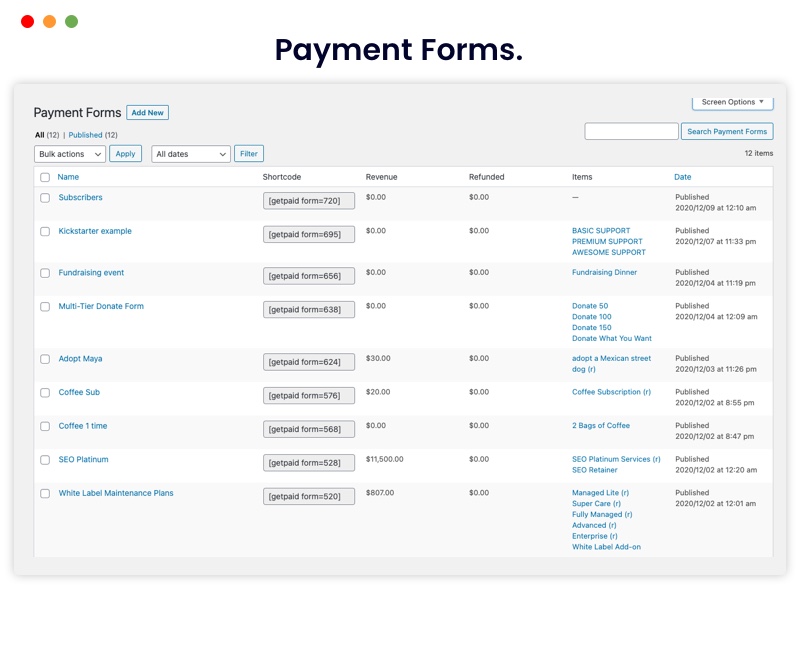This screenshot has width=800, height=660.
Task: Open the All dates dropdown
Action: (x=191, y=154)
